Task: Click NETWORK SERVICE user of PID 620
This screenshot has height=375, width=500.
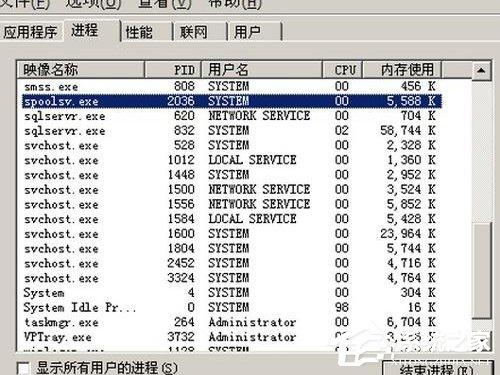Action: point(259,116)
